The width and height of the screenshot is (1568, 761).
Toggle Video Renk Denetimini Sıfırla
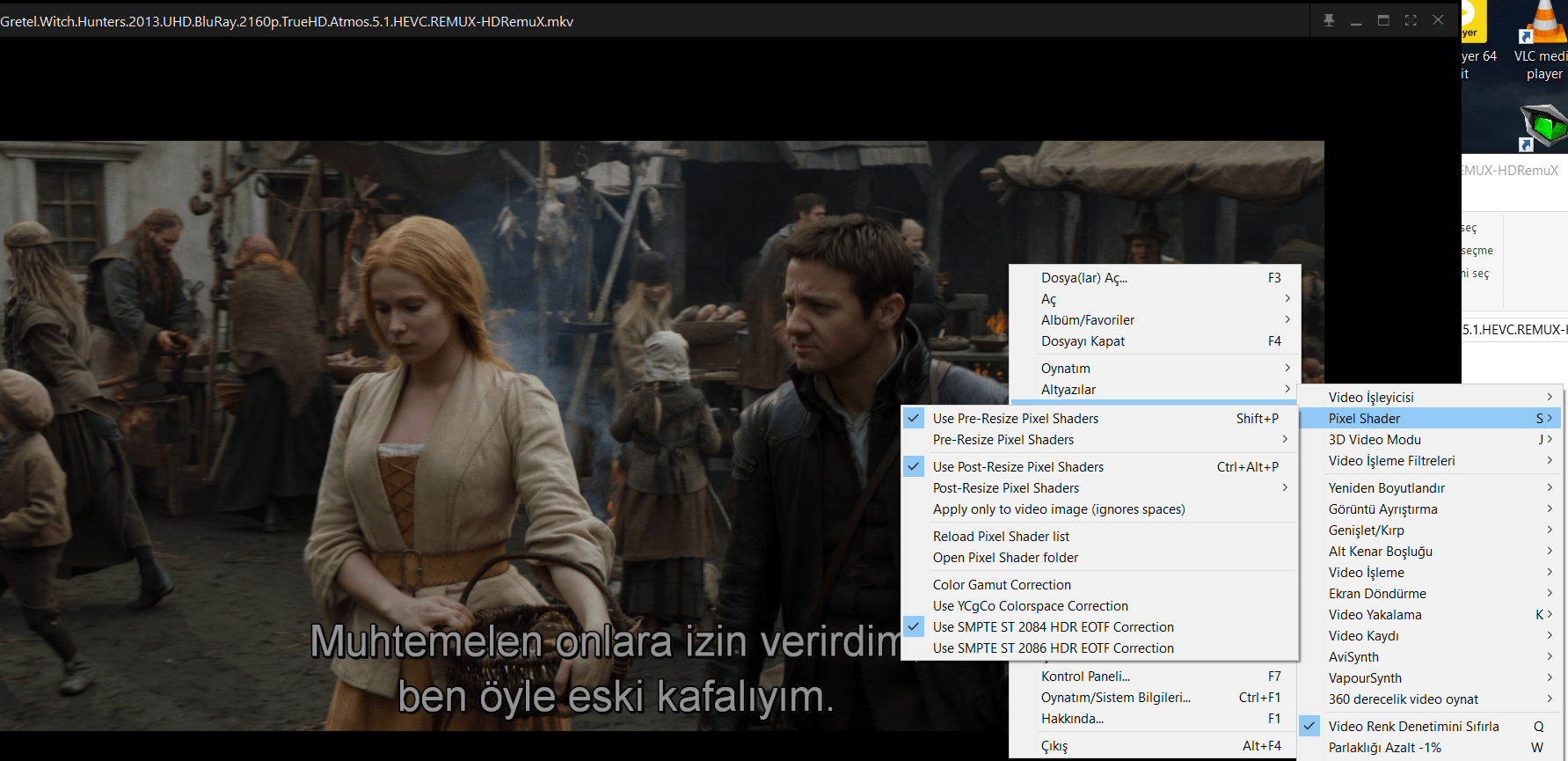[1413, 727]
